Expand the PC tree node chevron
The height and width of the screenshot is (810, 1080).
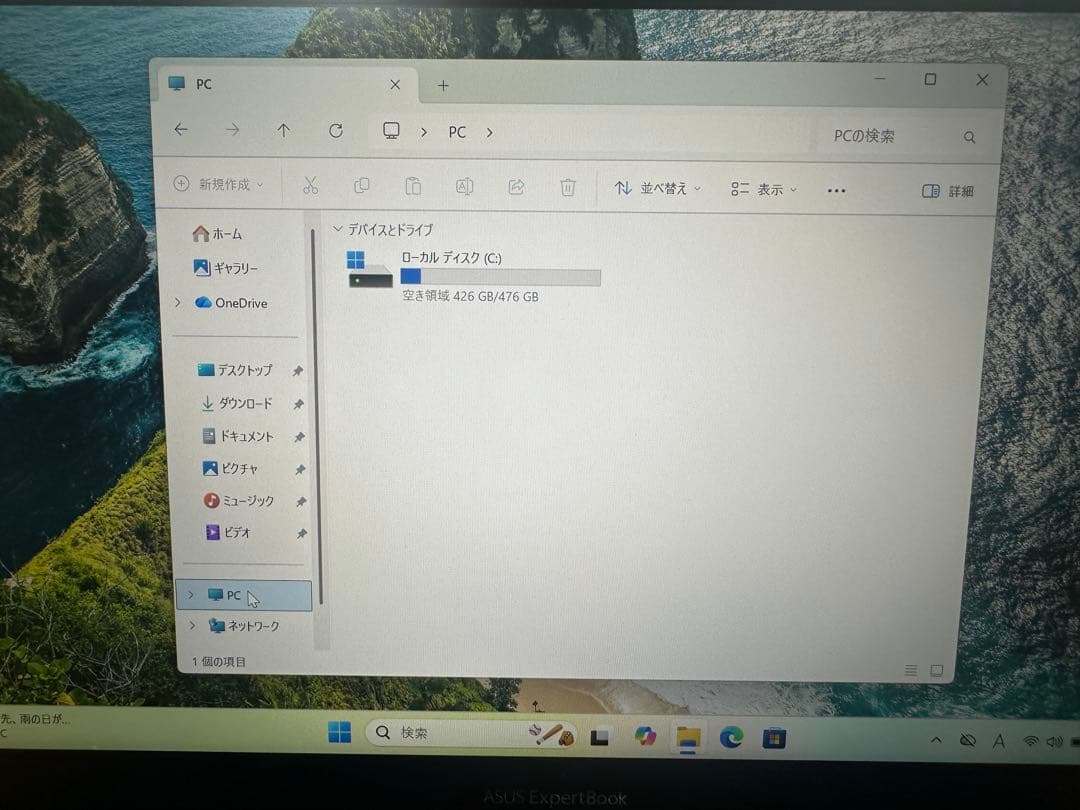coord(191,594)
